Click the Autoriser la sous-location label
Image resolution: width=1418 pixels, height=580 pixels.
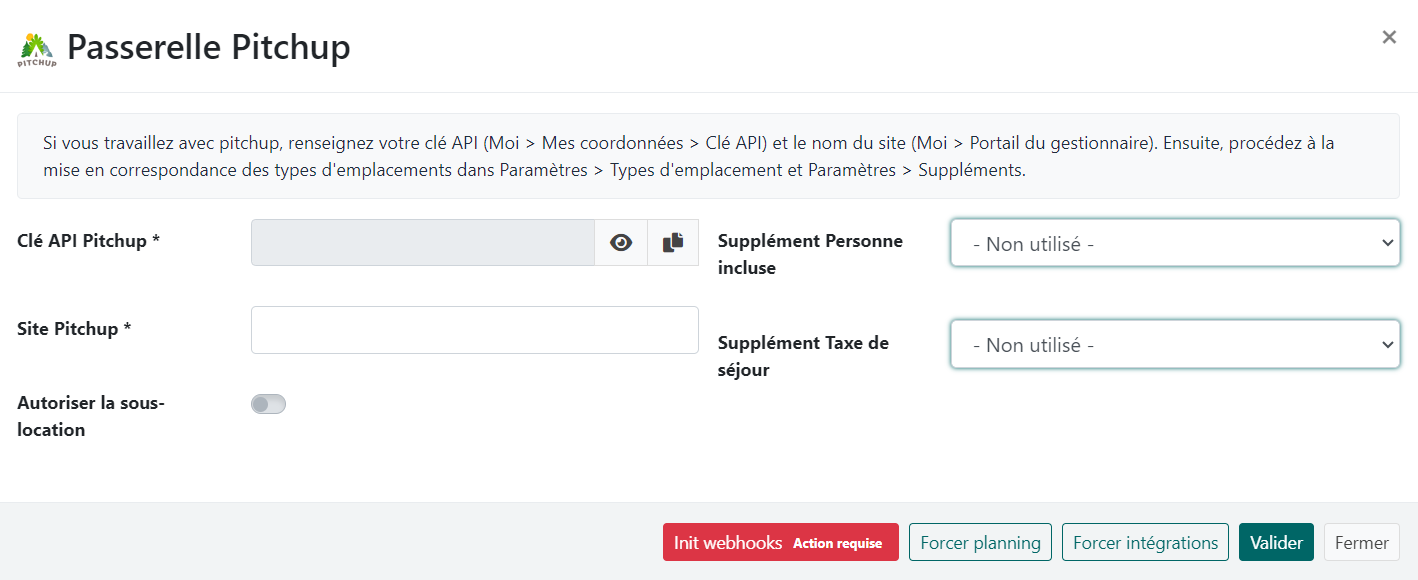tap(90, 416)
